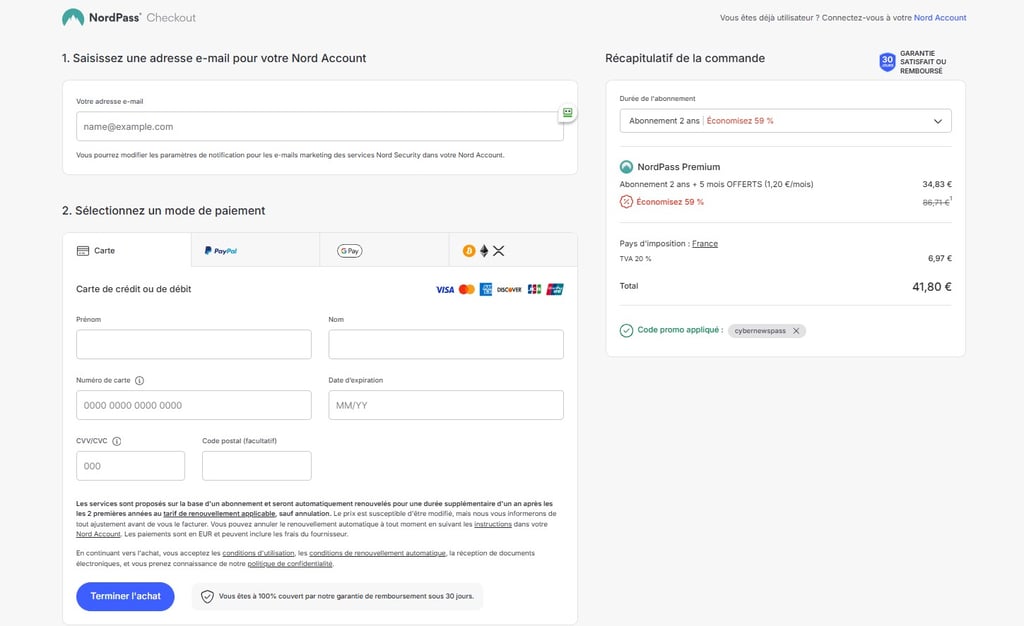Image resolution: width=1024 pixels, height=626 pixels.
Task: Click the Terminer l'achat button
Action: pyautogui.click(x=125, y=596)
